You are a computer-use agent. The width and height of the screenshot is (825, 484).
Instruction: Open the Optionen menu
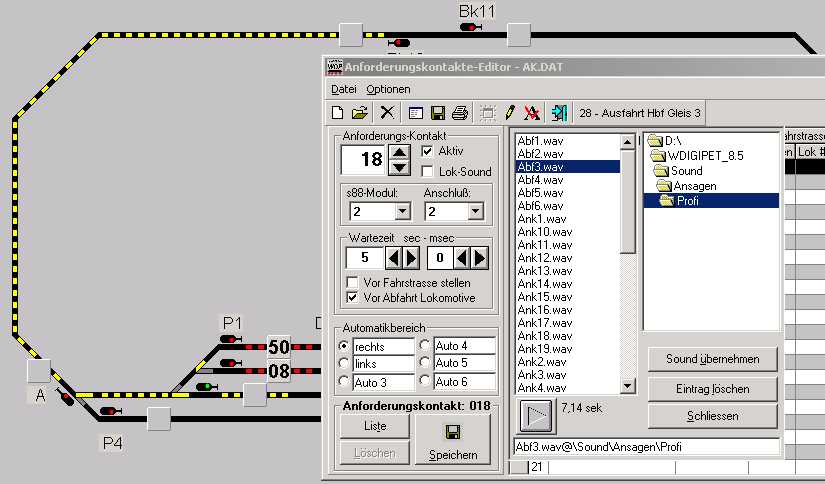pyautogui.click(x=388, y=89)
